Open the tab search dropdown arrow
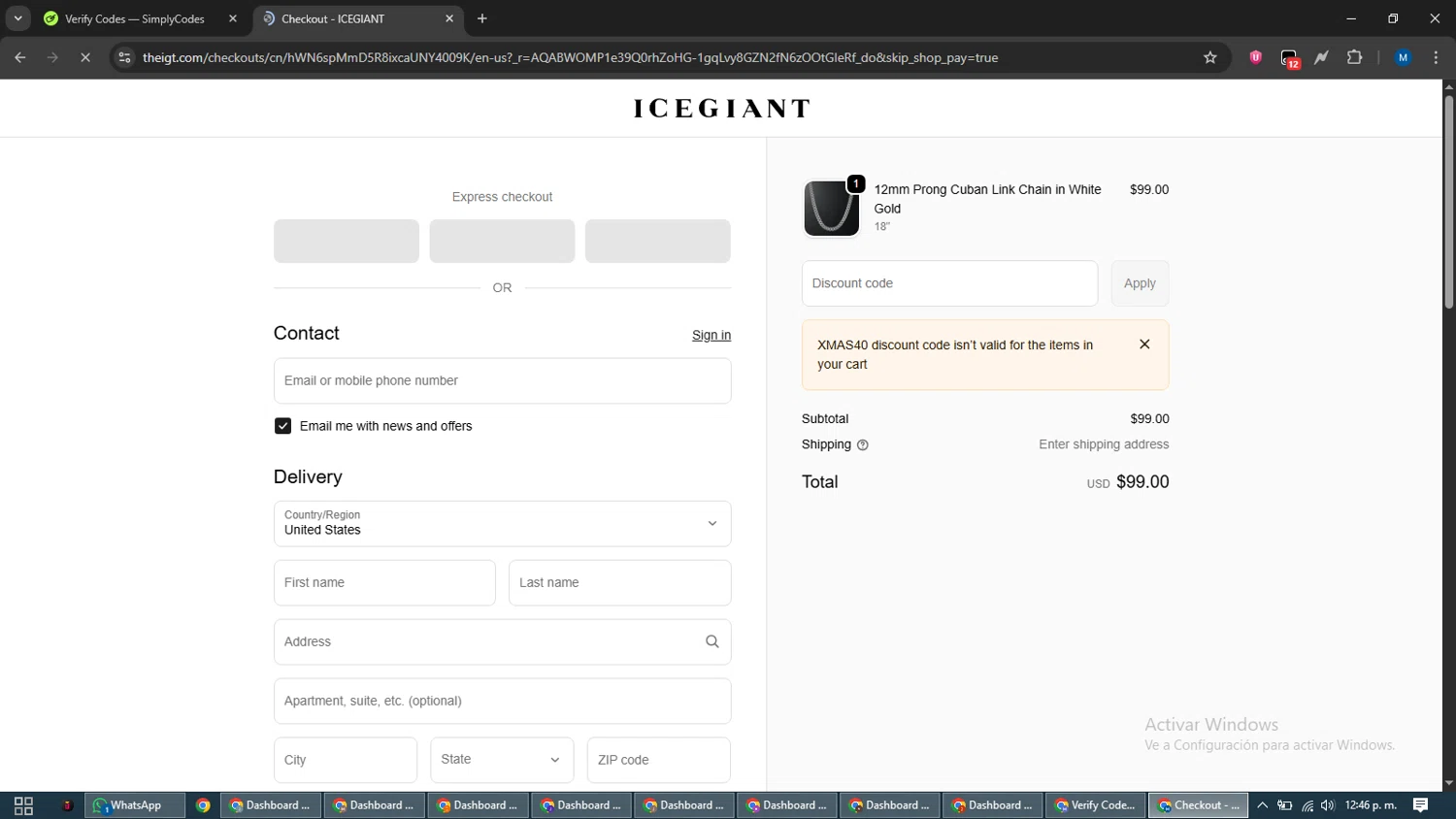Viewport: 1456px width, 819px height. (x=17, y=18)
